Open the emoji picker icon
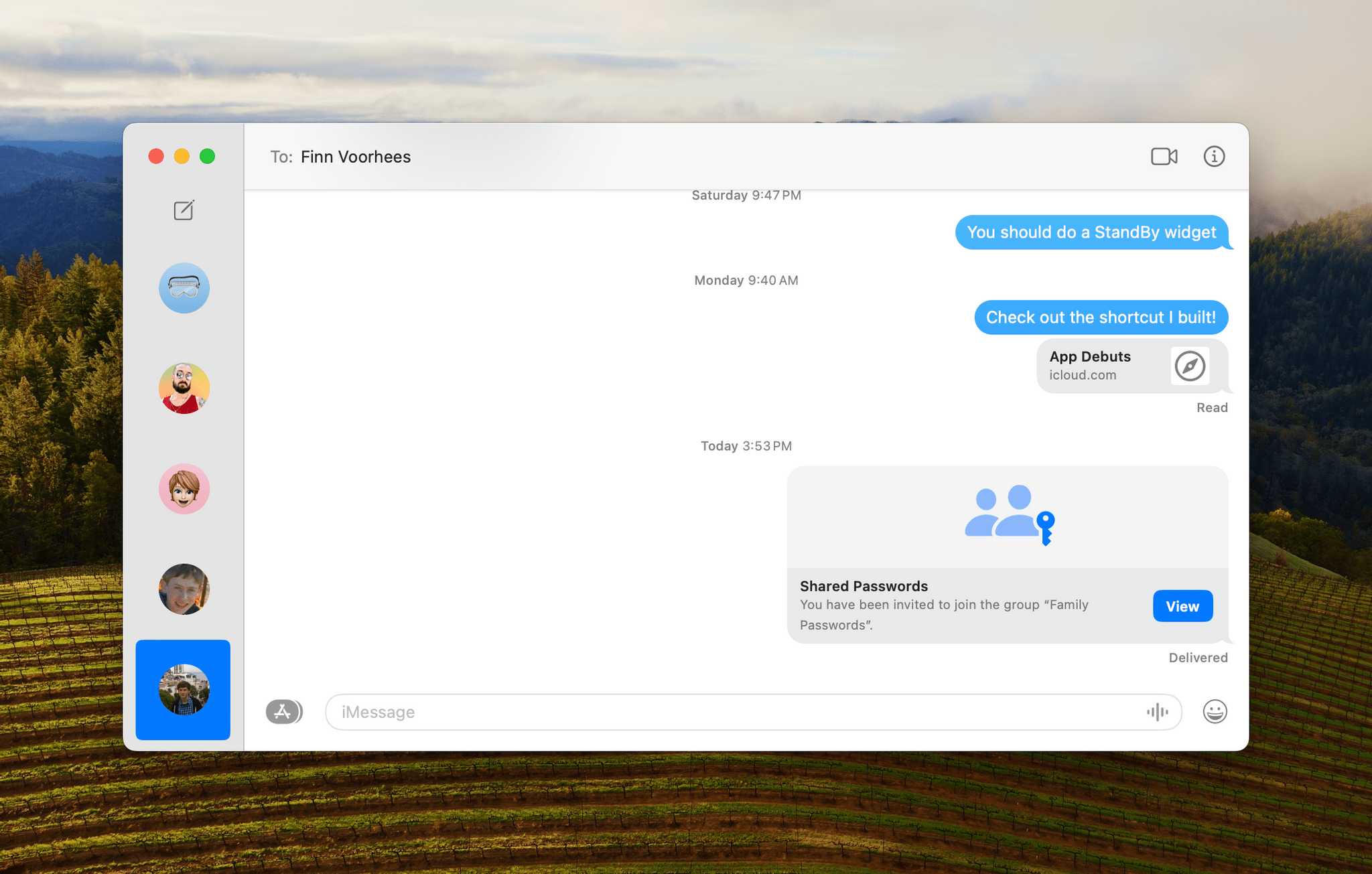Viewport: 1372px width, 874px height. (1216, 711)
